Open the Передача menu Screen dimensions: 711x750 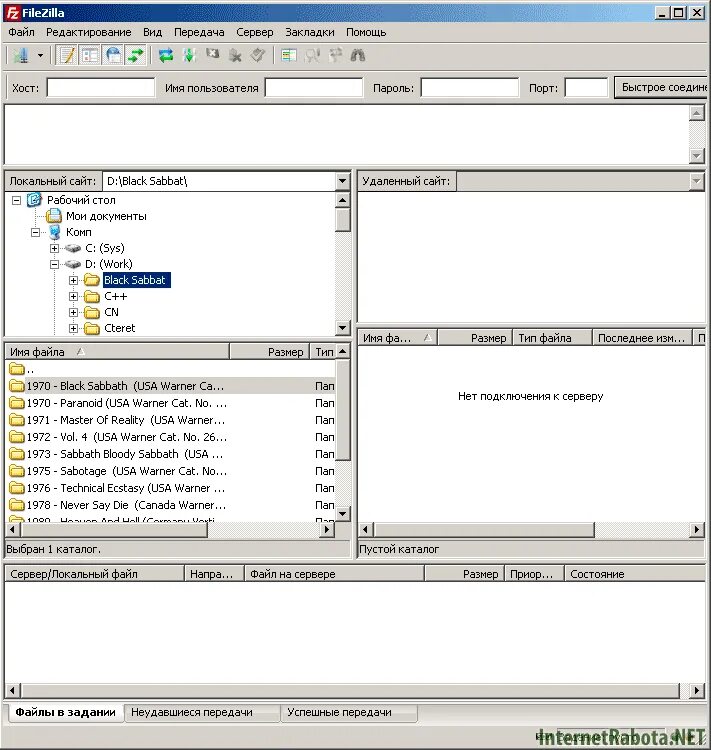199,32
